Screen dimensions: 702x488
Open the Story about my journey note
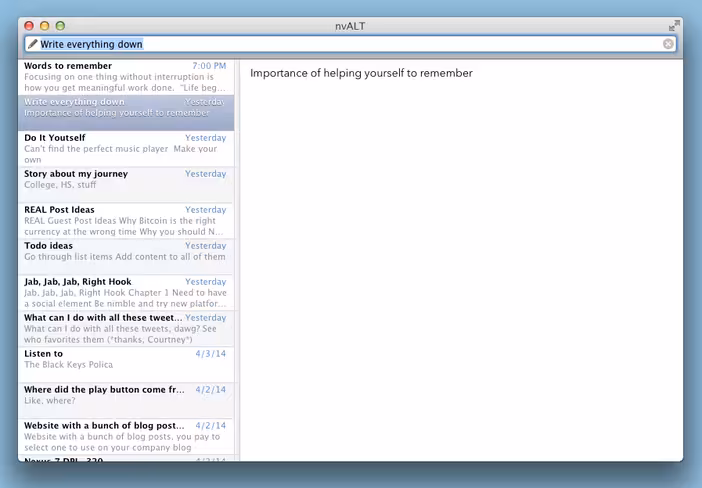pos(126,185)
